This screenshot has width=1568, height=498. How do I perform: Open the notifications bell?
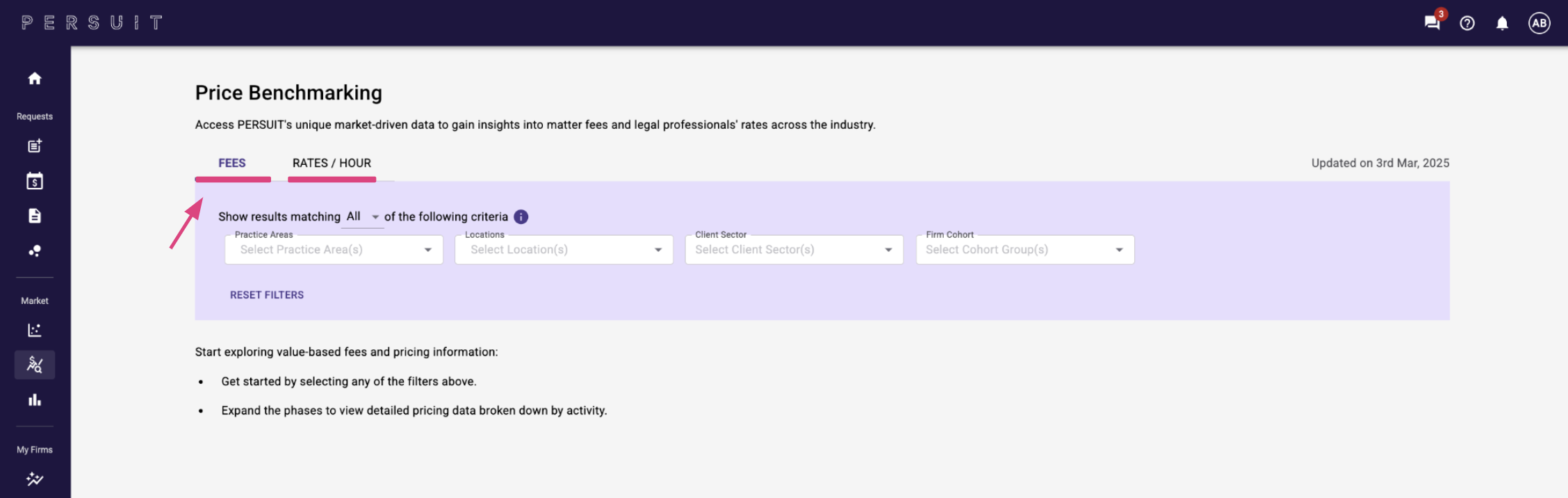pyautogui.click(x=1502, y=24)
